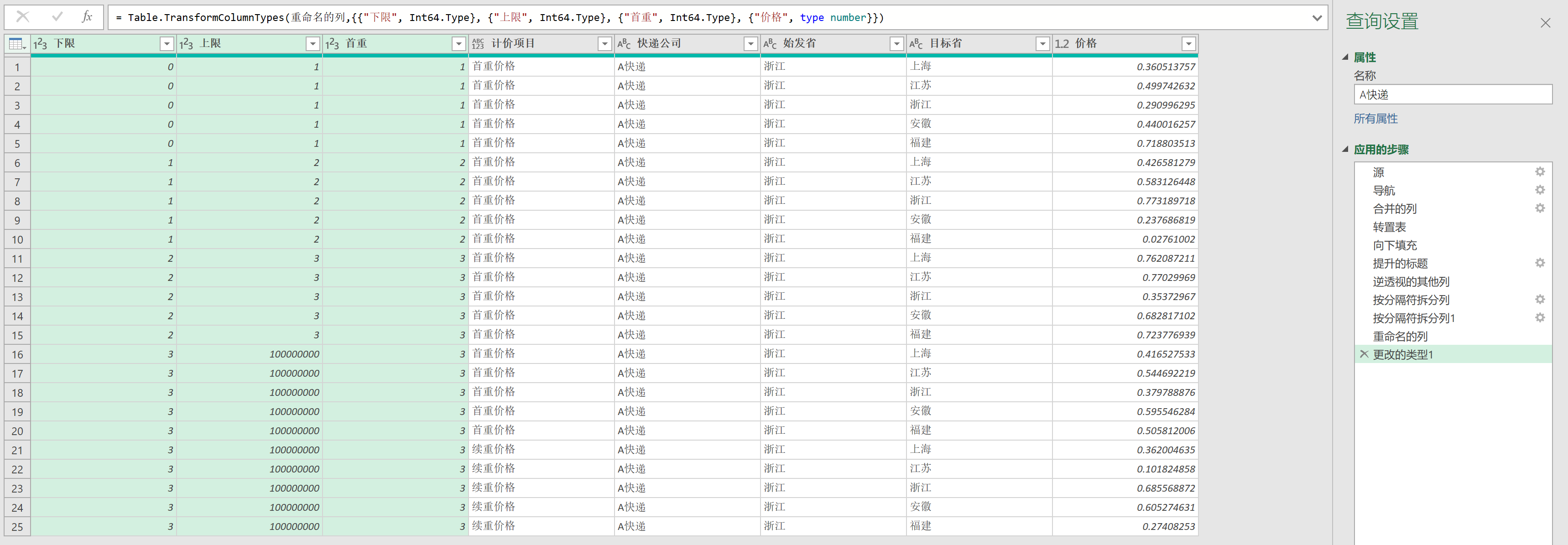The image size is (1568, 545).
Task: Collapse the 属性 section
Action: tap(1345, 57)
